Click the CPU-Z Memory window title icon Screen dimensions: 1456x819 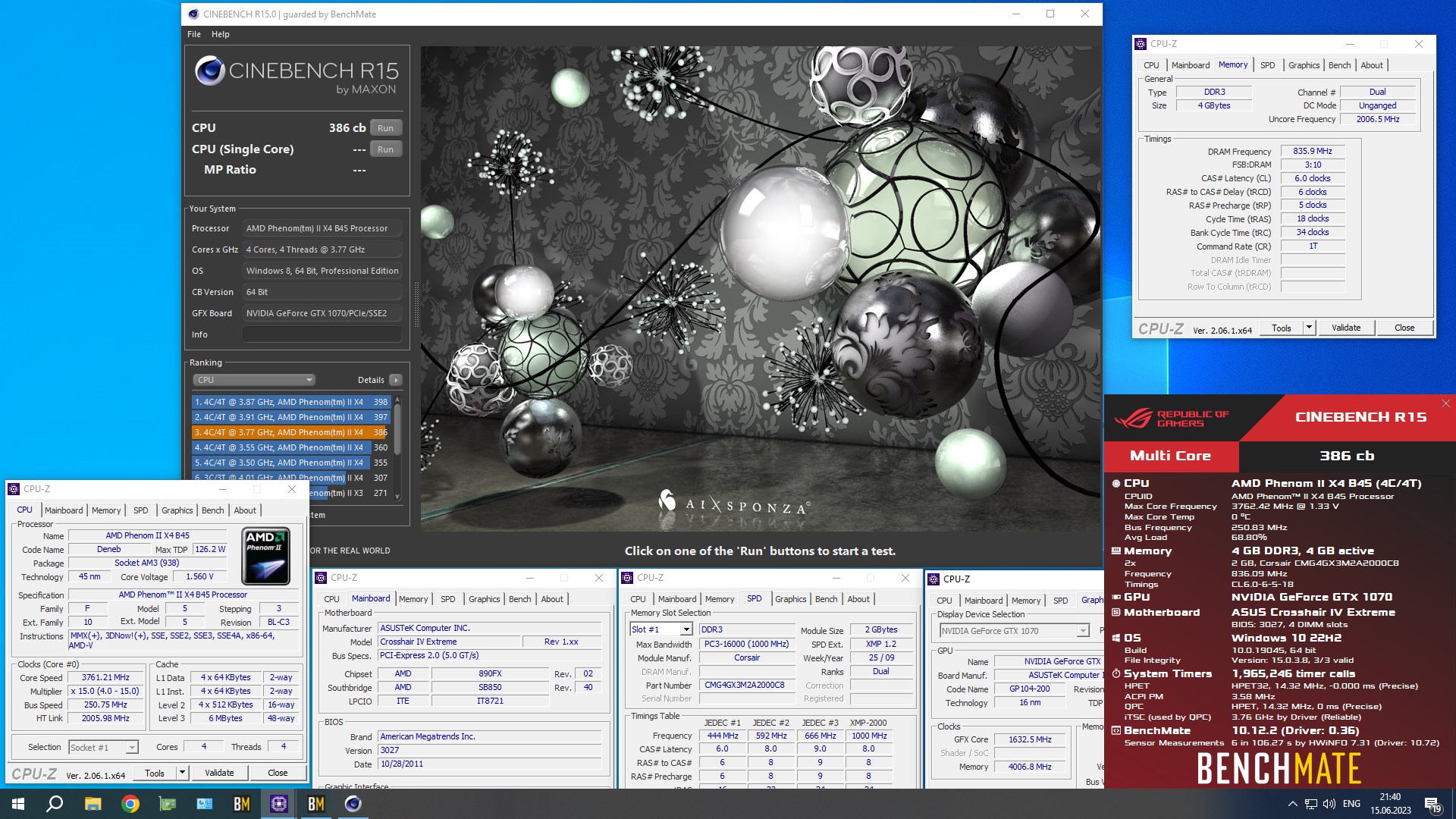tap(1141, 44)
